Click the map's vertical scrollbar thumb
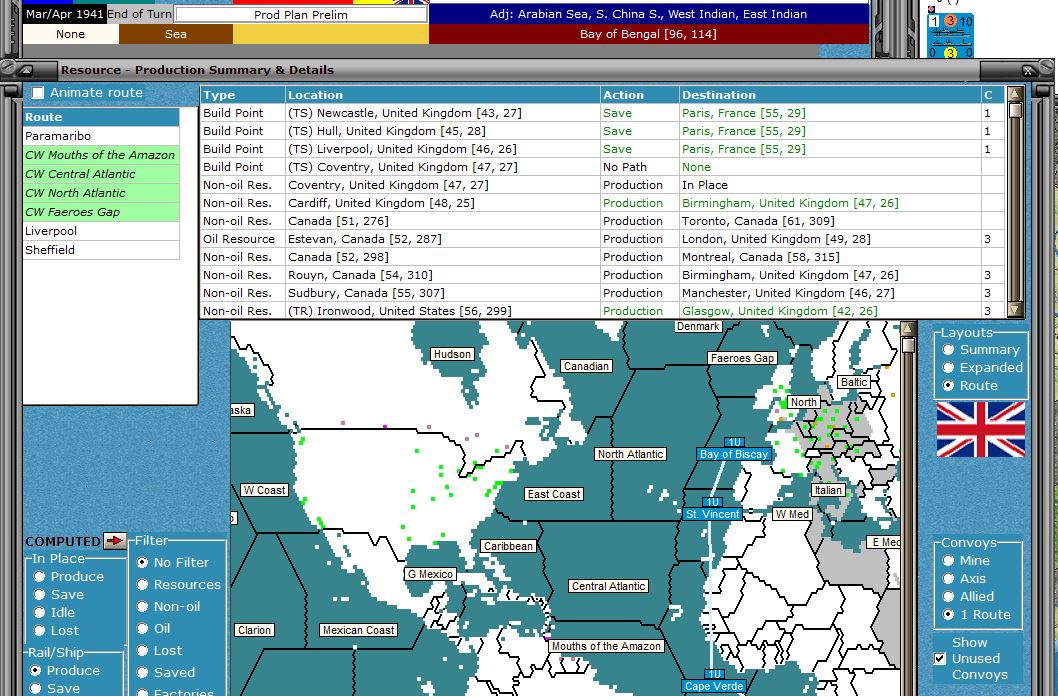The height and width of the screenshot is (696, 1058). (908, 345)
